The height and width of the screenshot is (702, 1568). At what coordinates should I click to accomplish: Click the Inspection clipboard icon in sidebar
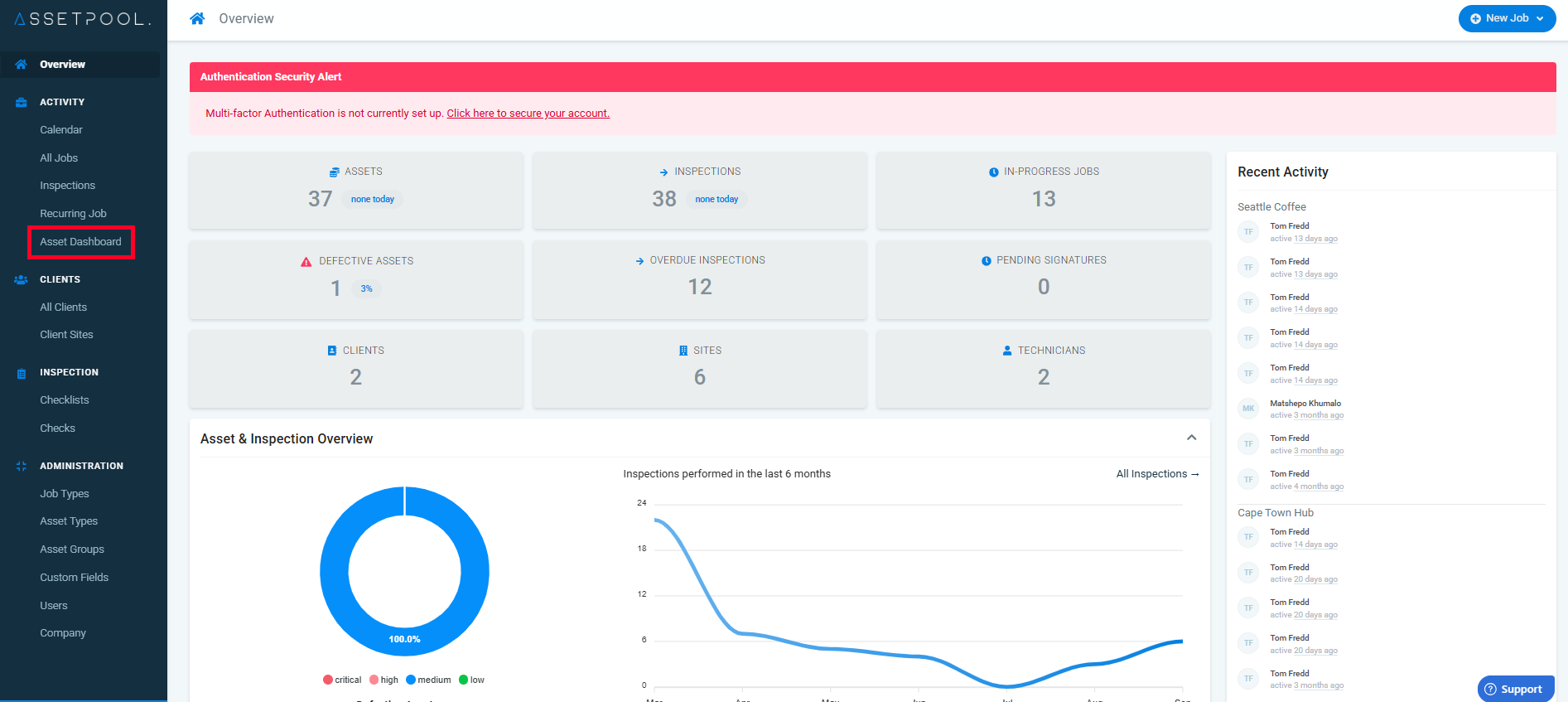tap(22, 374)
